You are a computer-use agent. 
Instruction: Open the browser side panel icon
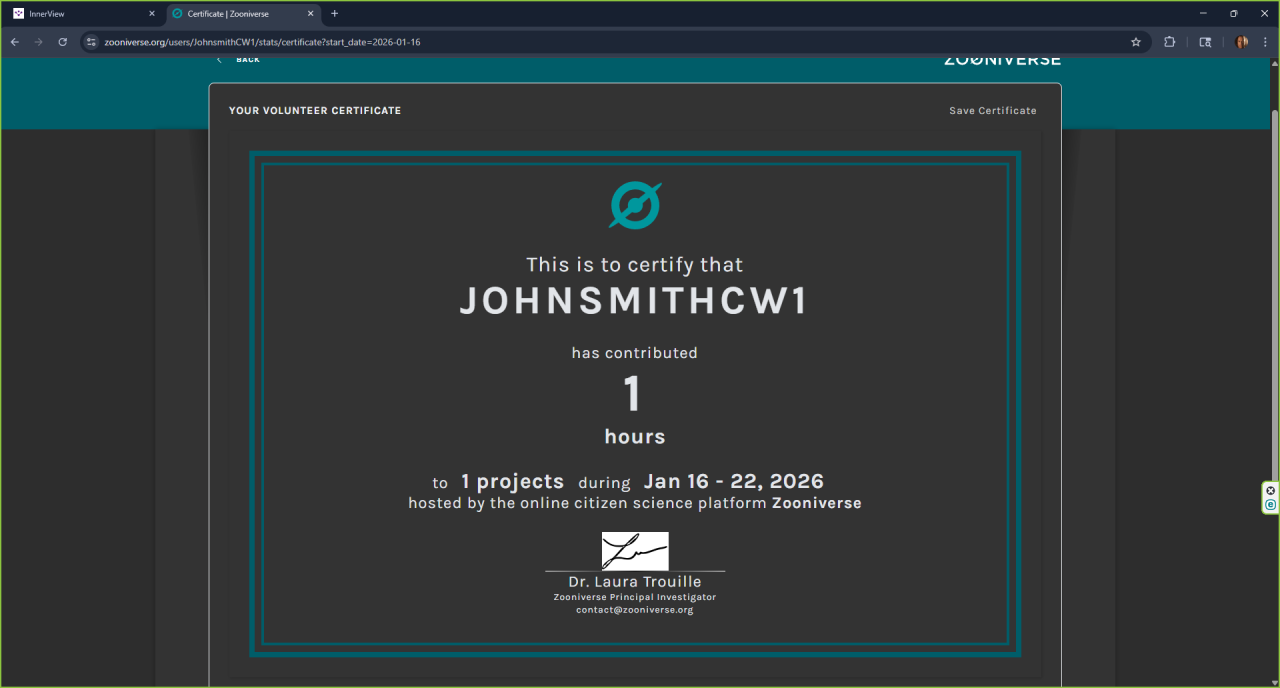click(1205, 42)
